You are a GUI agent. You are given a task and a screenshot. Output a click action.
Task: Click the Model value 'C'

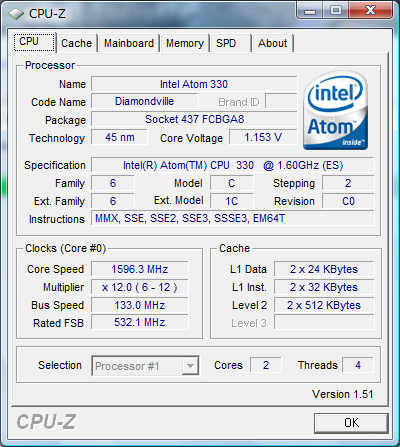(x=232, y=183)
